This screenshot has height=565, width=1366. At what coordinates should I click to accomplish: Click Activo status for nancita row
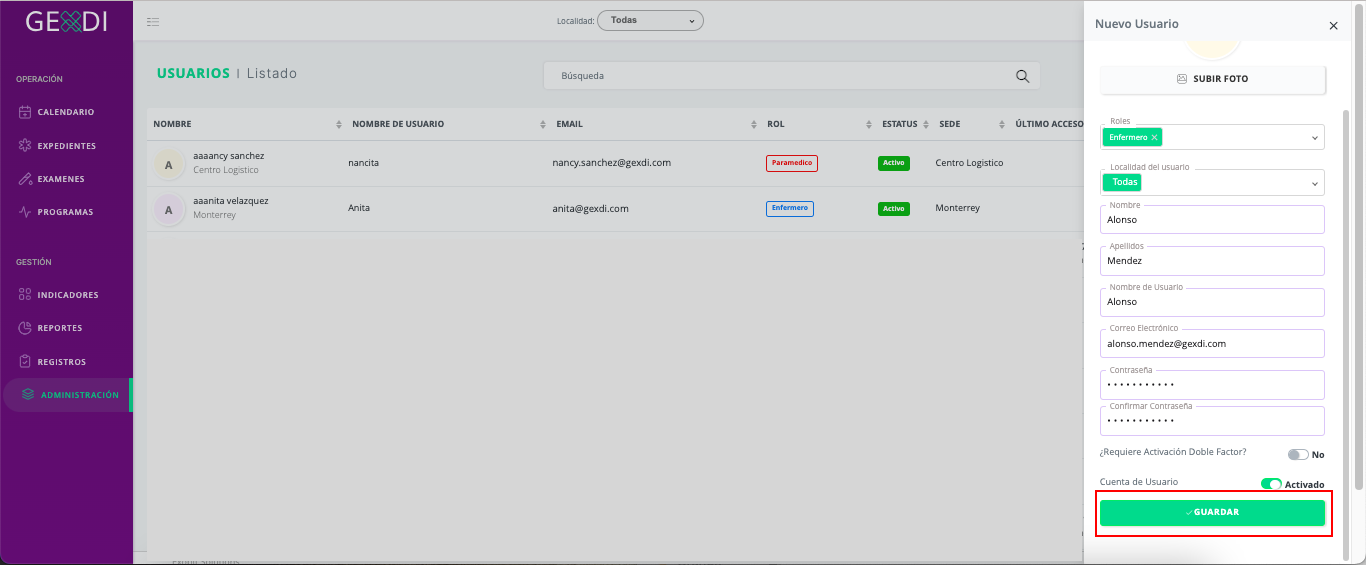point(894,163)
